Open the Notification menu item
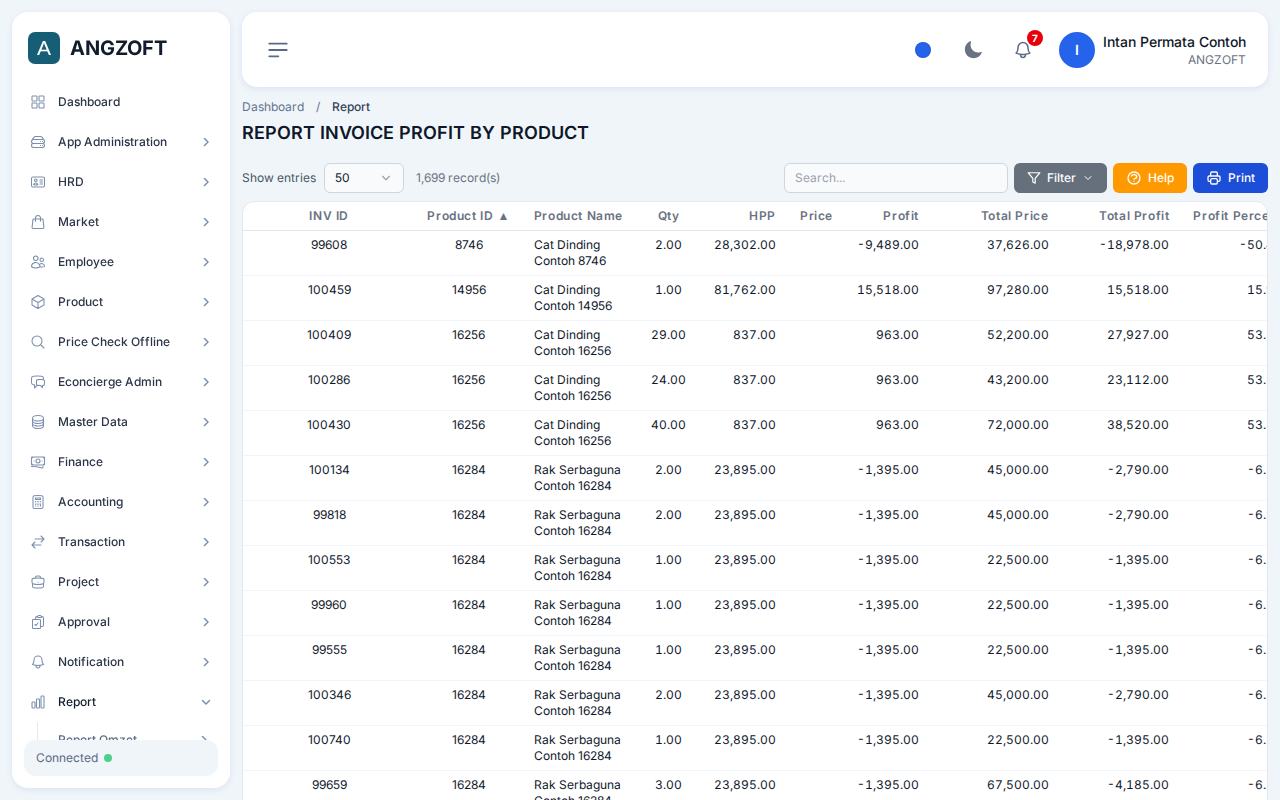The width and height of the screenshot is (1280, 800). [x=121, y=662]
